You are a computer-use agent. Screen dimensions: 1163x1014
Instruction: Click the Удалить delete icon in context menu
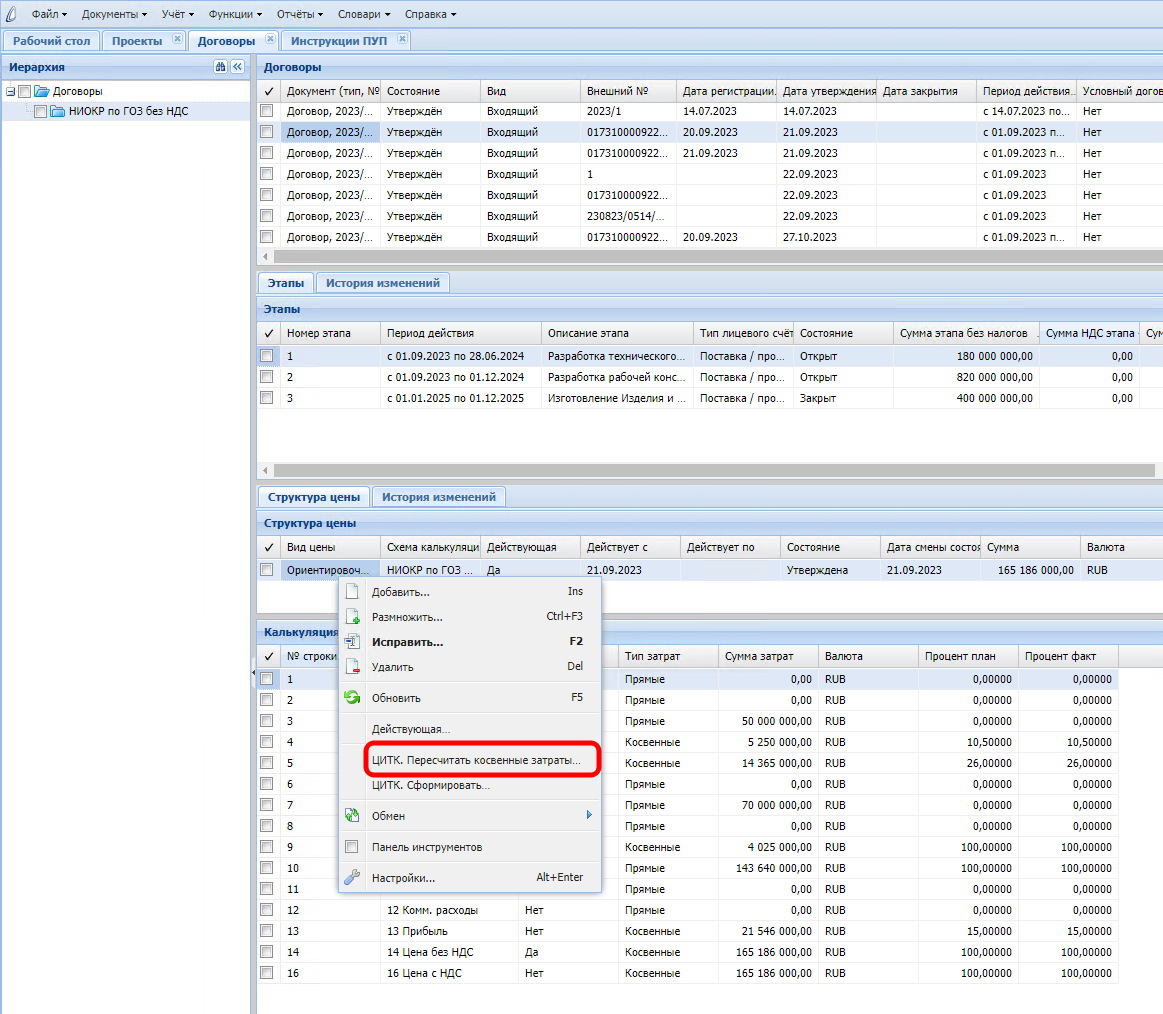[x=352, y=667]
